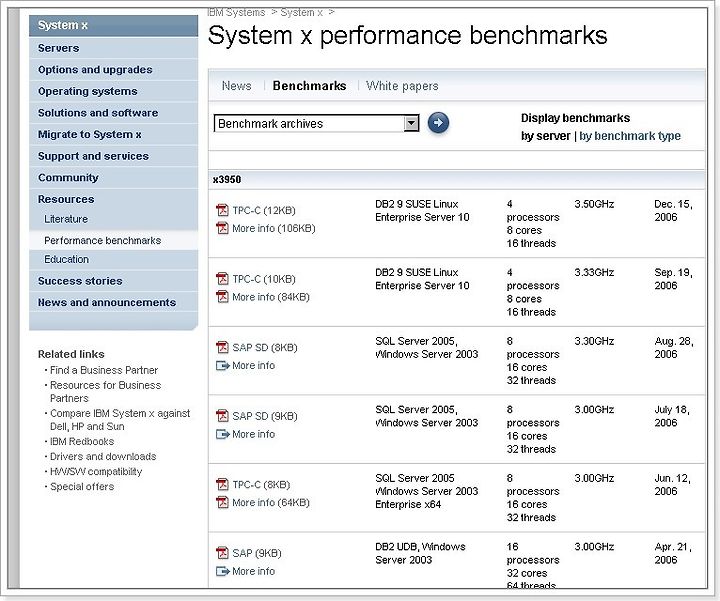The height and width of the screenshot is (601, 720).
Task: Click PDF icon beside More info (84KB)
Action: (x=222, y=297)
